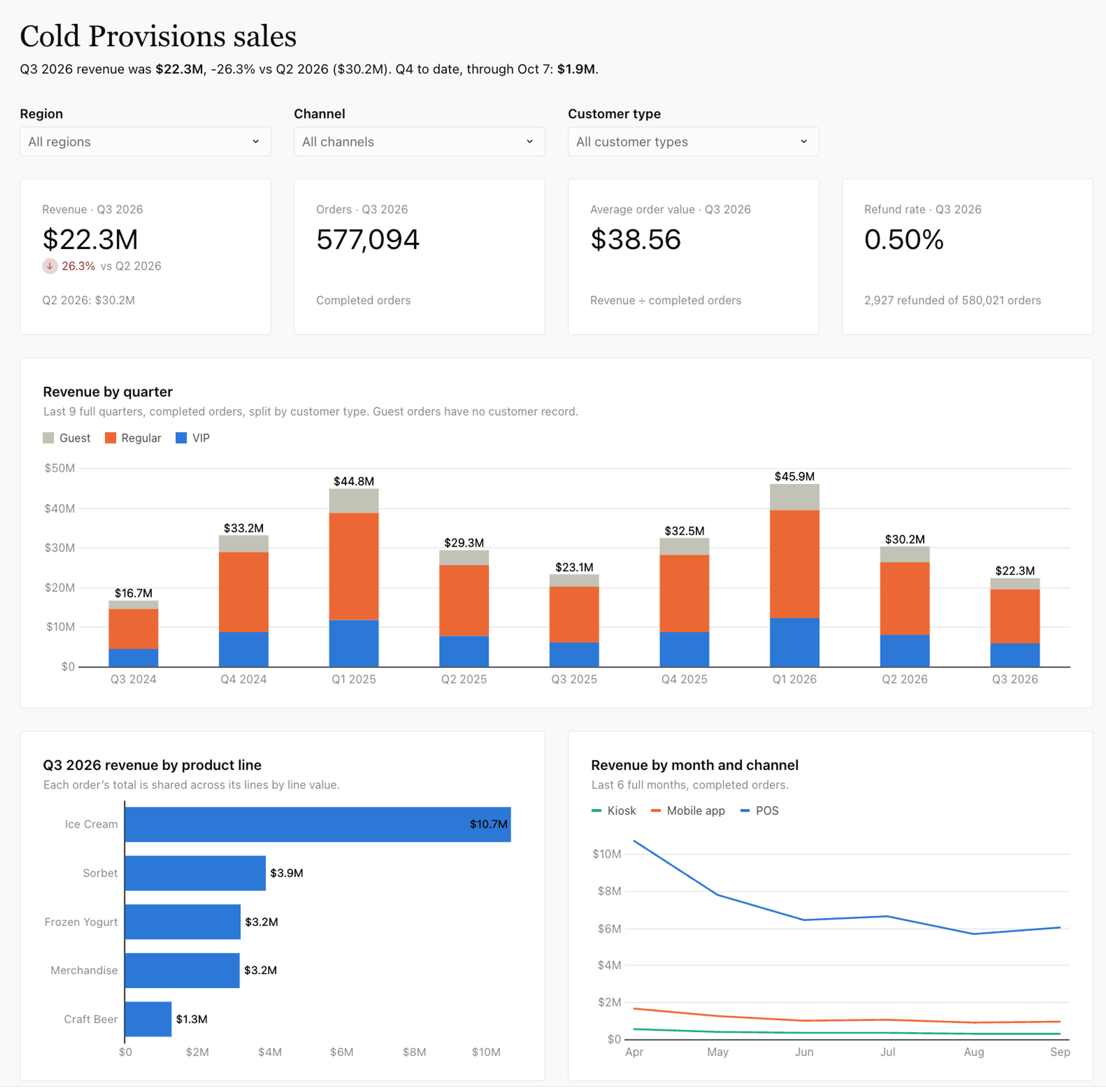Click the $38.56 average order value

(635, 239)
